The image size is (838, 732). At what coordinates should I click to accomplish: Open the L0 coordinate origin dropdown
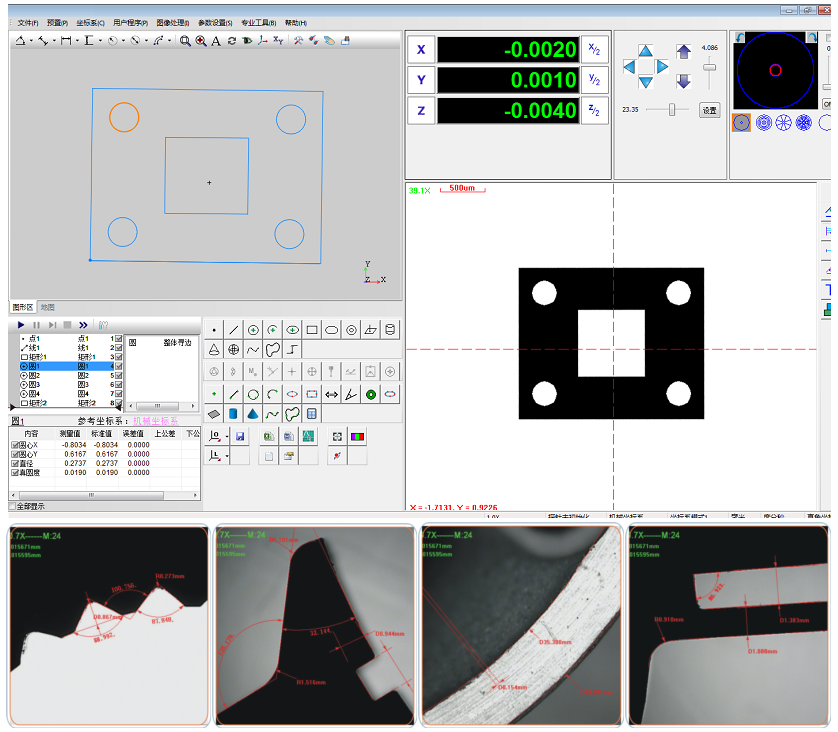pyautogui.click(x=227, y=437)
